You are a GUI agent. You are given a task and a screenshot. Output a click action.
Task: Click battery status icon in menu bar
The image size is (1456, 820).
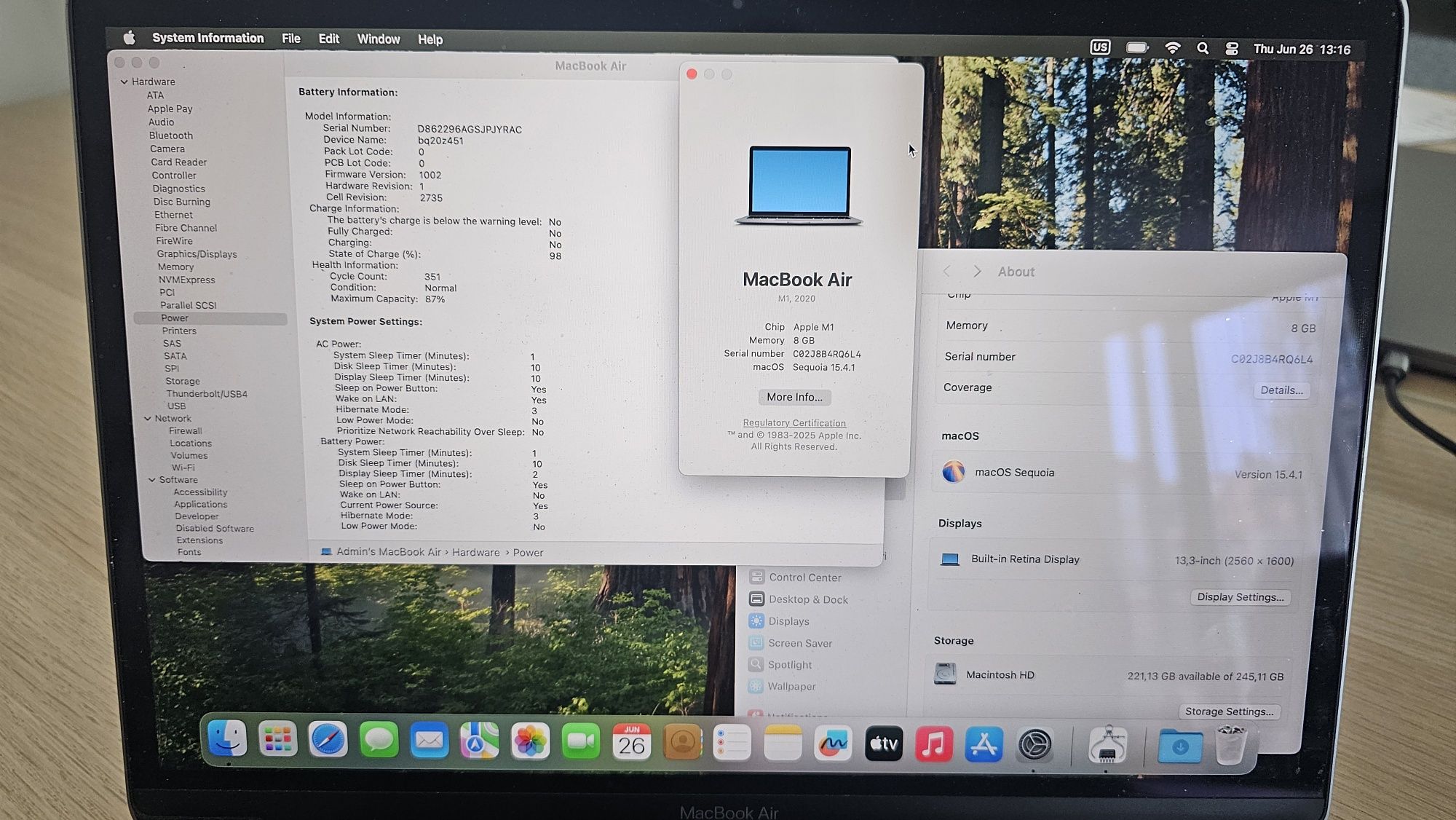click(1136, 48)
